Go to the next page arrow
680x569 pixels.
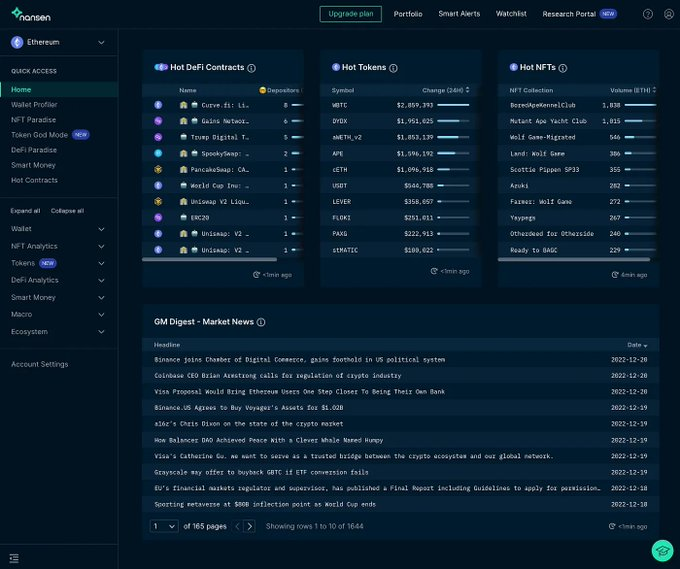point(249,526)
